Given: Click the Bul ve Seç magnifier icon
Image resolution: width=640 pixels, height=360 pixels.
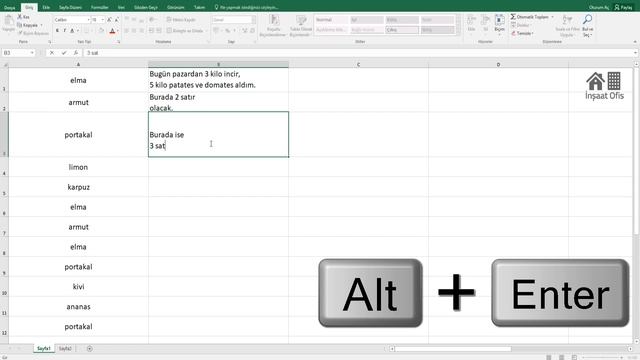Looking at the screenshot, I should [587, 20].
